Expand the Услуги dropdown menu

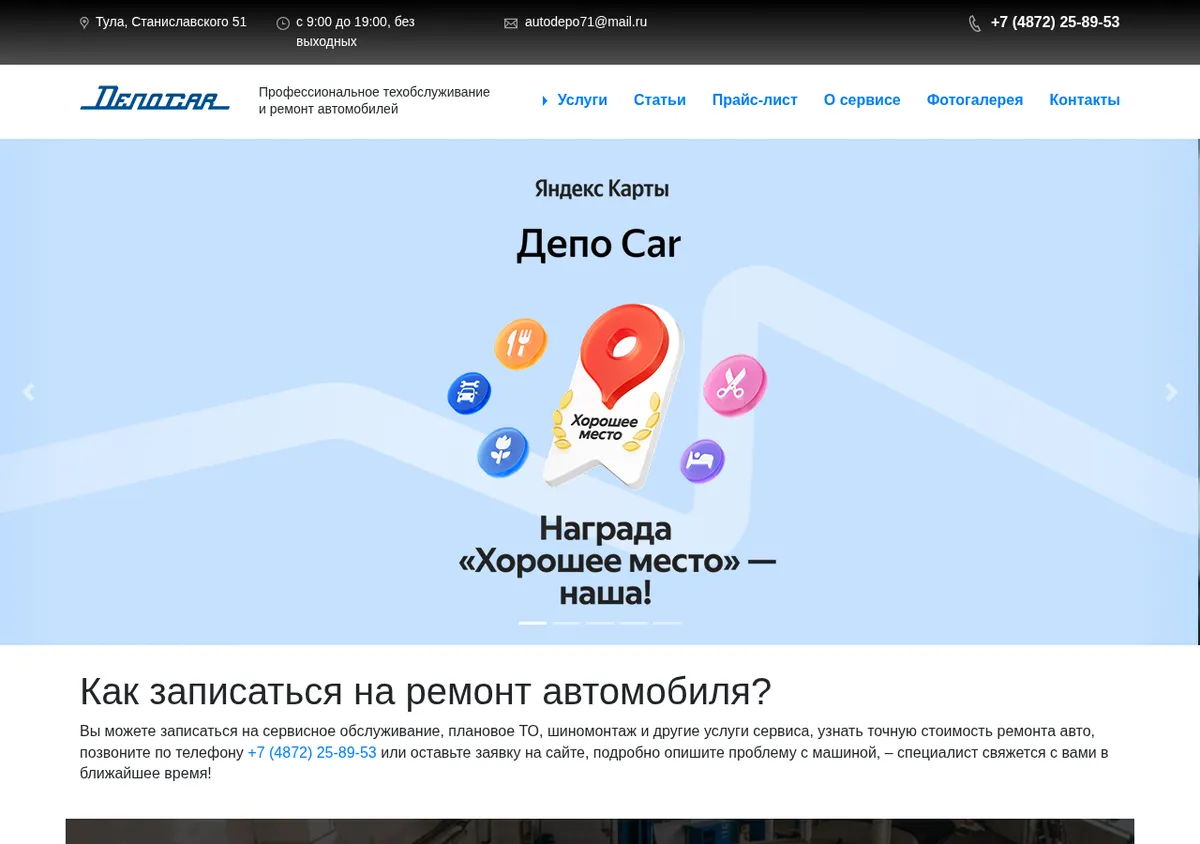575,100
